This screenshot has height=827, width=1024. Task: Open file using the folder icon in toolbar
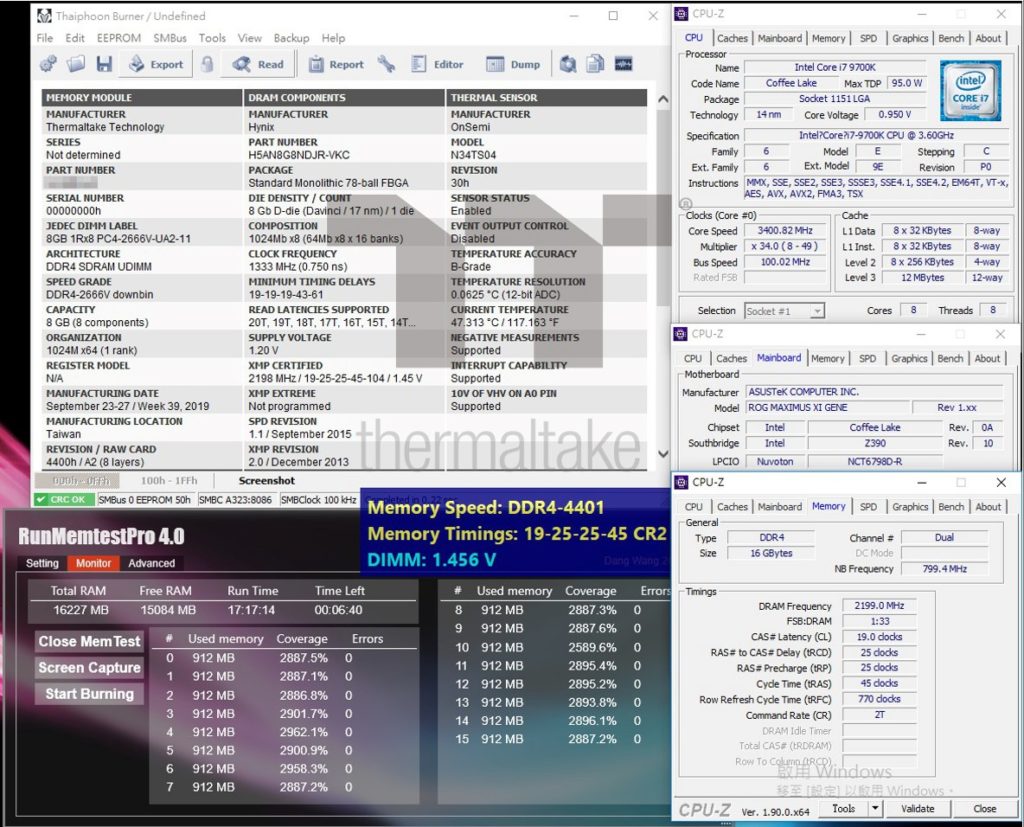[x=76, y=64]
